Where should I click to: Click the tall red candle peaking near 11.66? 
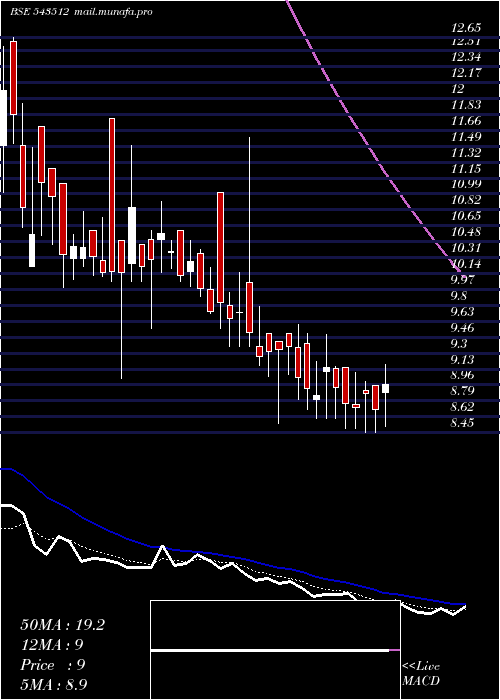[x=112, y=195]
